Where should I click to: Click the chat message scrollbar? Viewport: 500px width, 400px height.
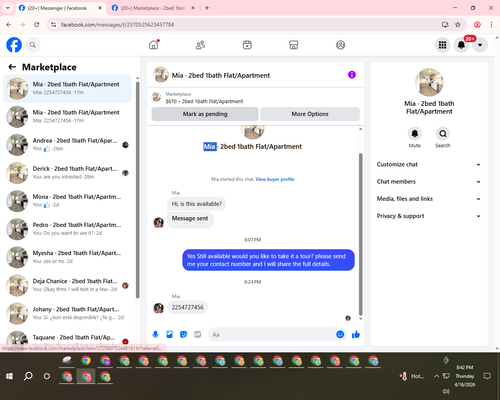point(360,234)
